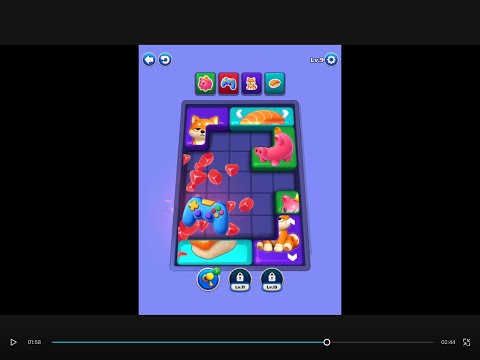Click the cyan sushi rice block at bottom
Viewport: 480px width, 360px height.
pyautogui.click(x=214, y=252)
